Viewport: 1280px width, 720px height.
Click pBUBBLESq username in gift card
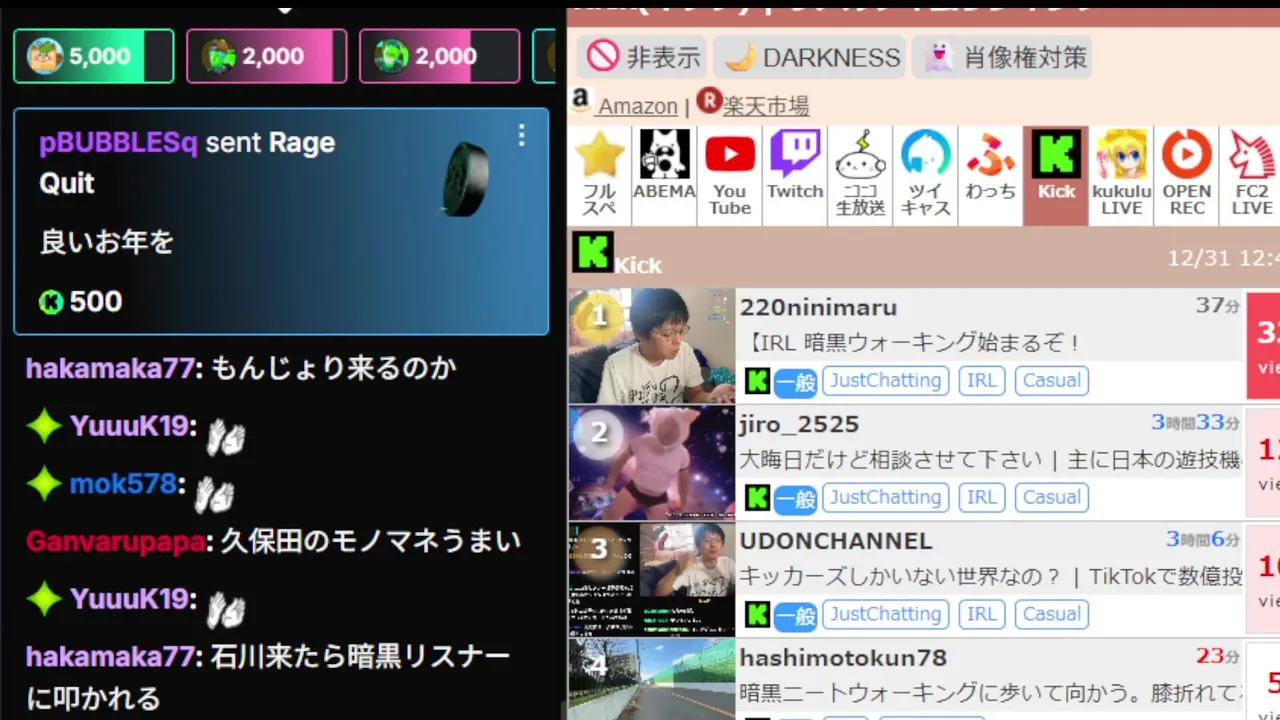click(x=118, y=143)
